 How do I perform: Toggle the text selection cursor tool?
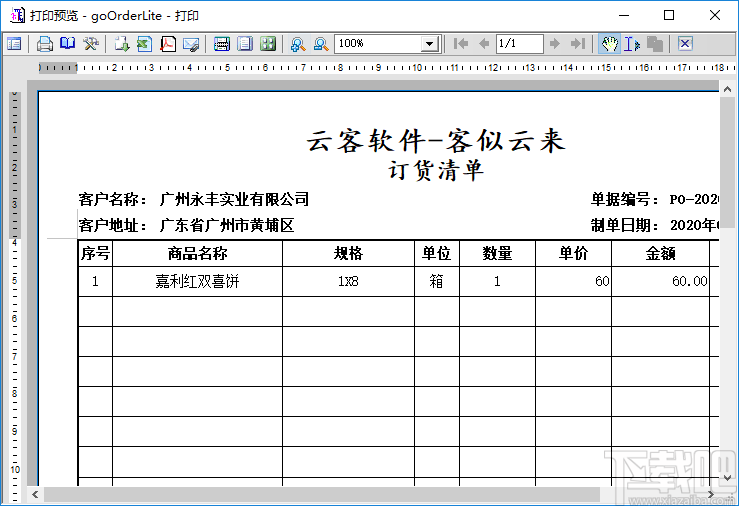632,44
